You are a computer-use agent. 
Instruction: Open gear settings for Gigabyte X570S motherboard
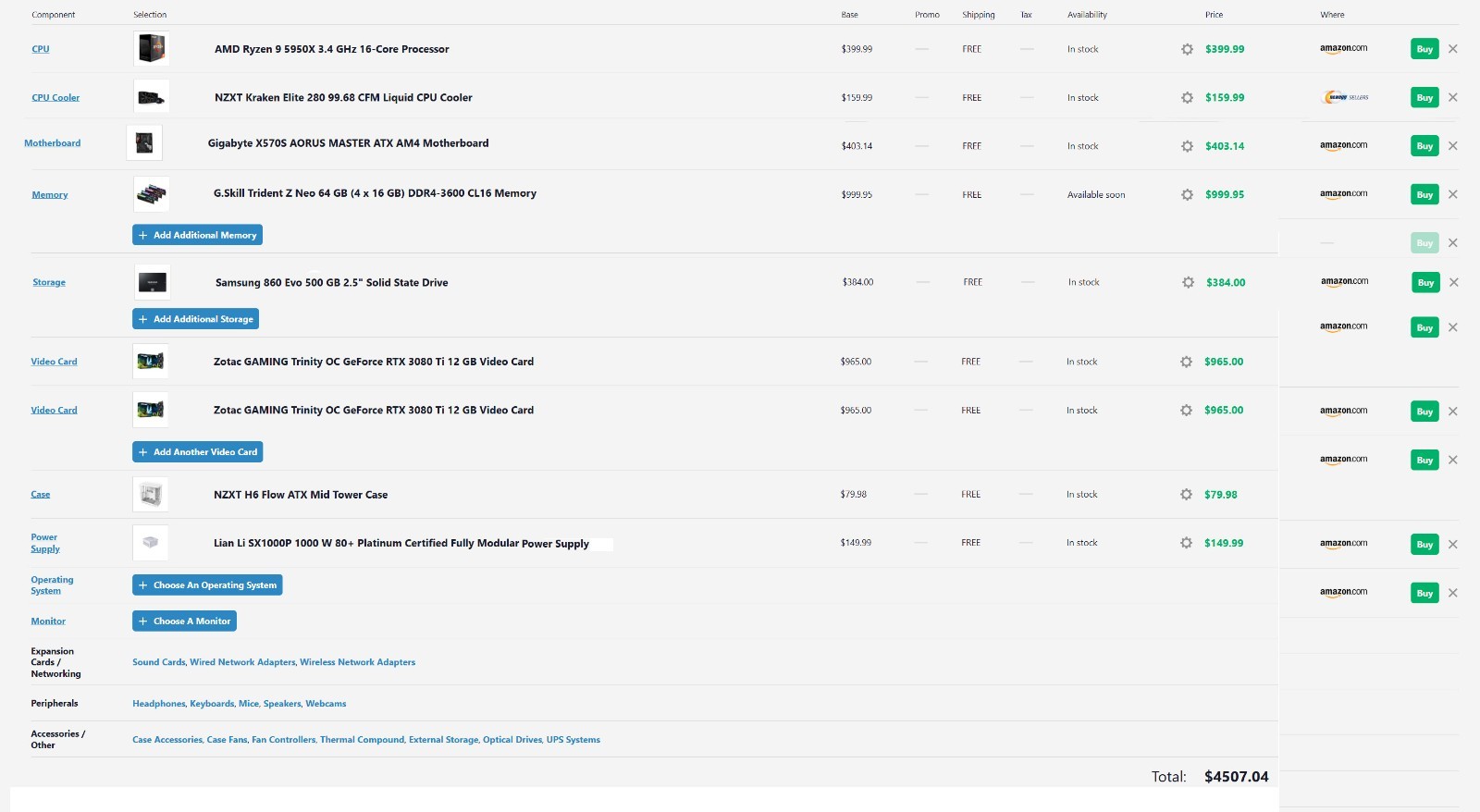[x=1187, y=146]
